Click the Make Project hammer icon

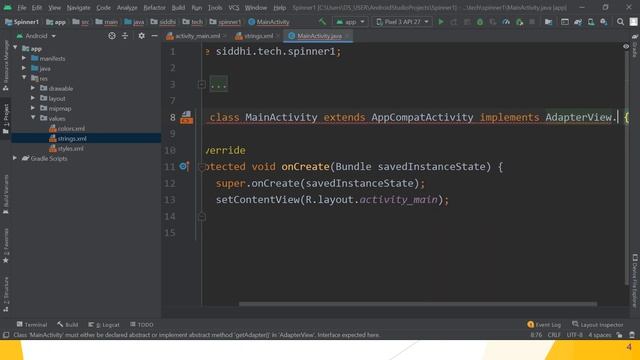(322, 22)
